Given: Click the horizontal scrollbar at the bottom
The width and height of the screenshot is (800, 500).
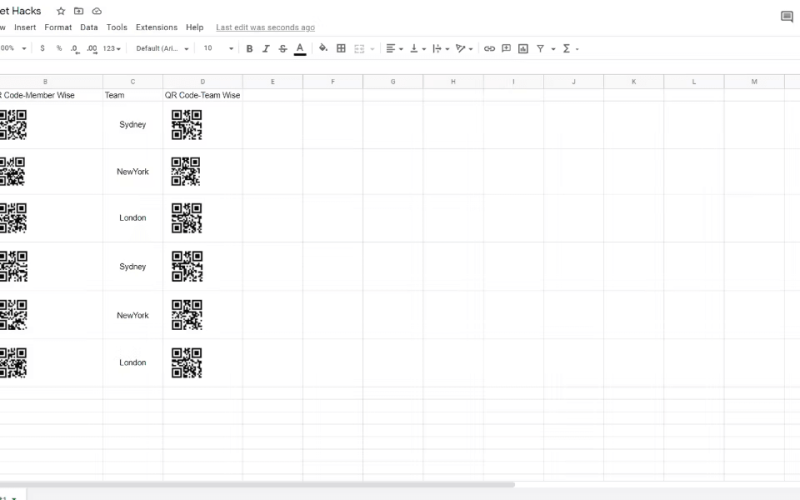Looking at the screenshot, I should pyautogui.click(x=257, y=484).
